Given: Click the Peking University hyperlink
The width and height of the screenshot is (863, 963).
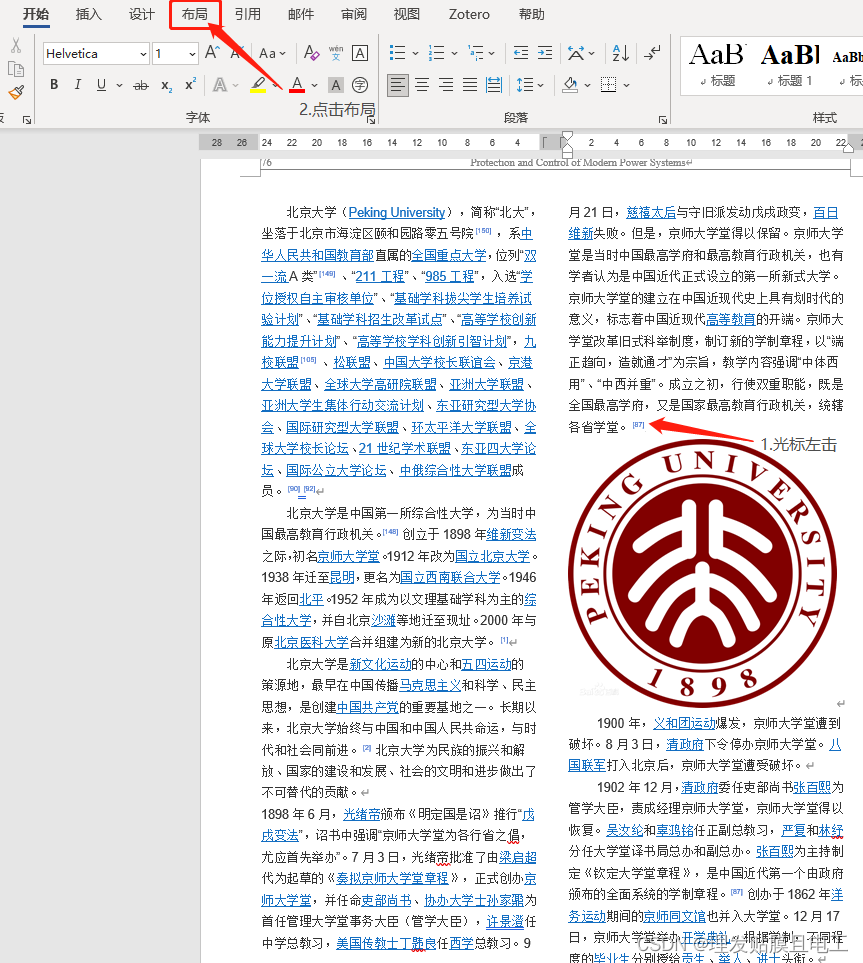Looking at the screenshot, I should click(x=397, y=212).
